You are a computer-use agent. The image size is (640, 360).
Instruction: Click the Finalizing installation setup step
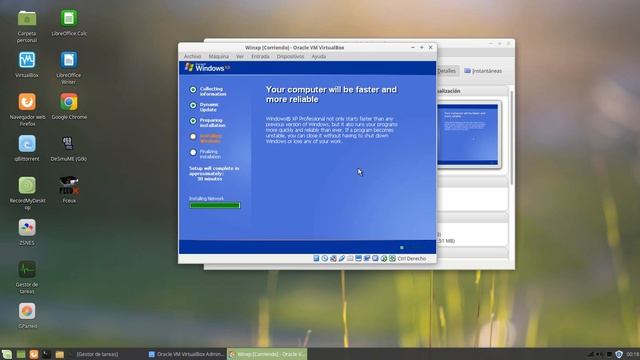click(x=206, y=154)
